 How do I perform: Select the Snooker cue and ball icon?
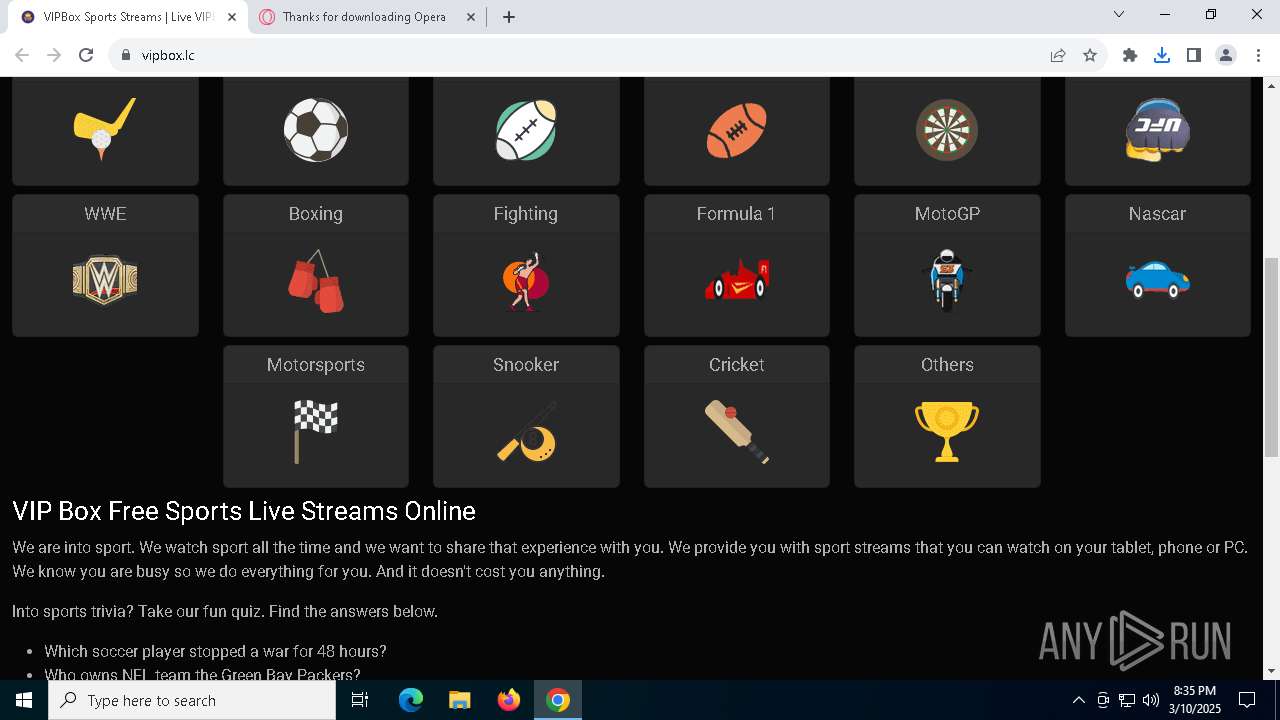pos(526,432)
